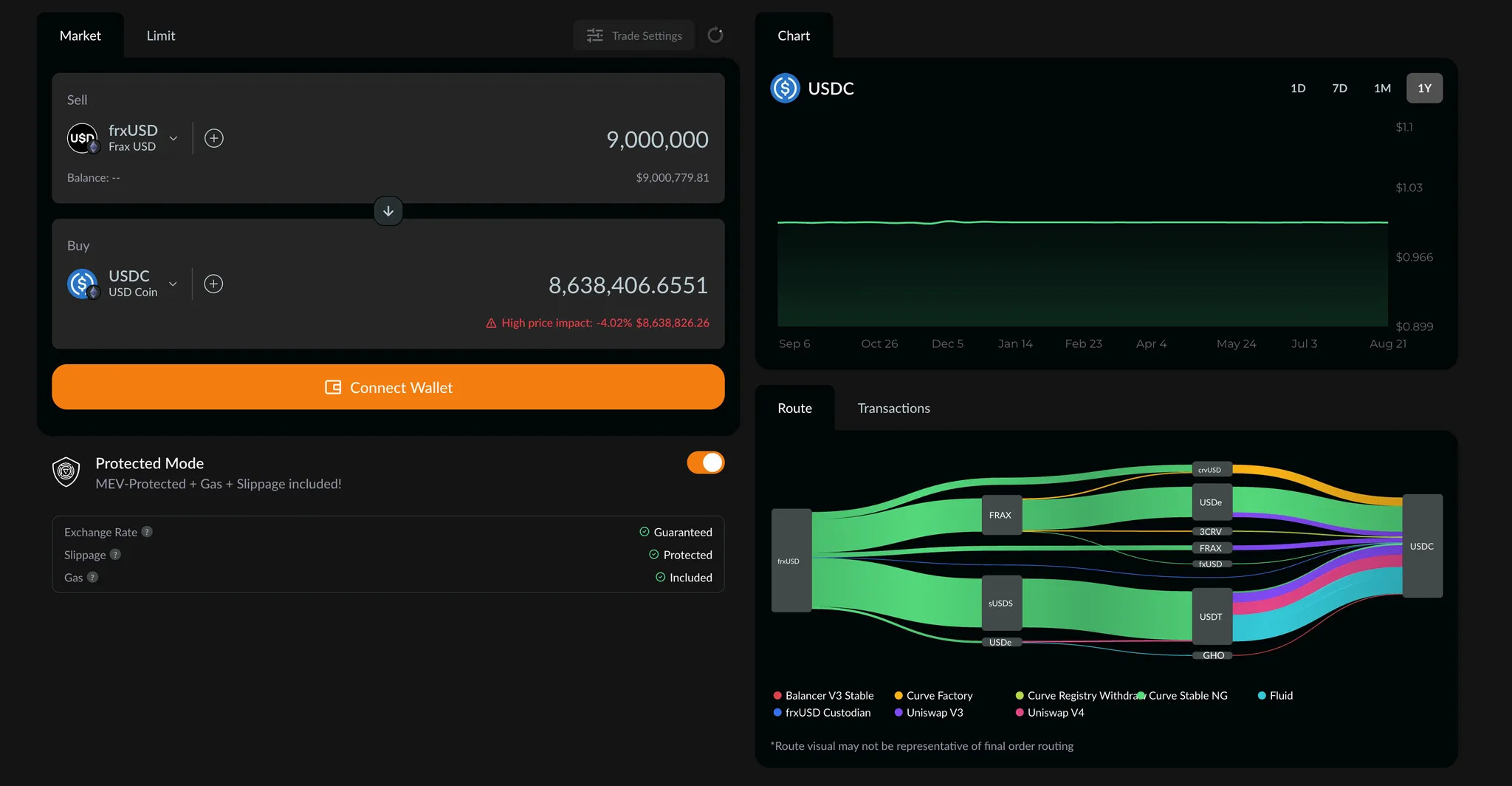Click the high price impact warning icon

coord(491,323)
